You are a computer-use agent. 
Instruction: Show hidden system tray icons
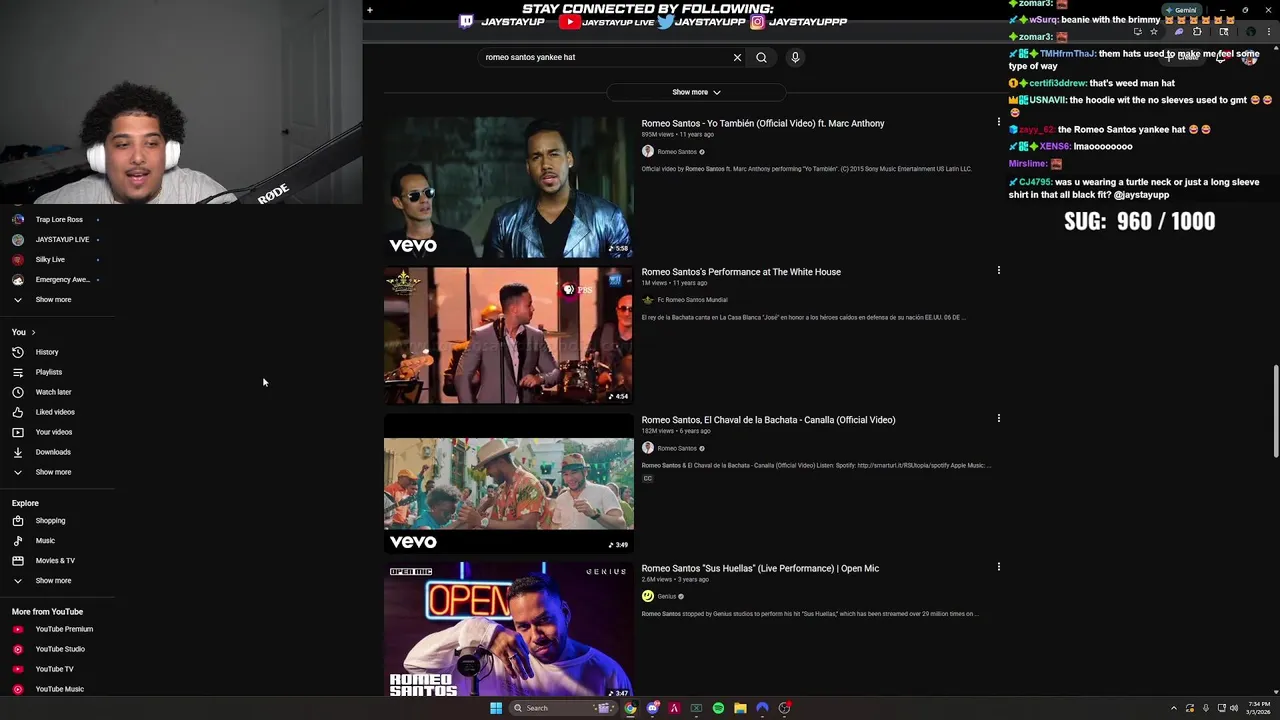[x=1175, y=708]
